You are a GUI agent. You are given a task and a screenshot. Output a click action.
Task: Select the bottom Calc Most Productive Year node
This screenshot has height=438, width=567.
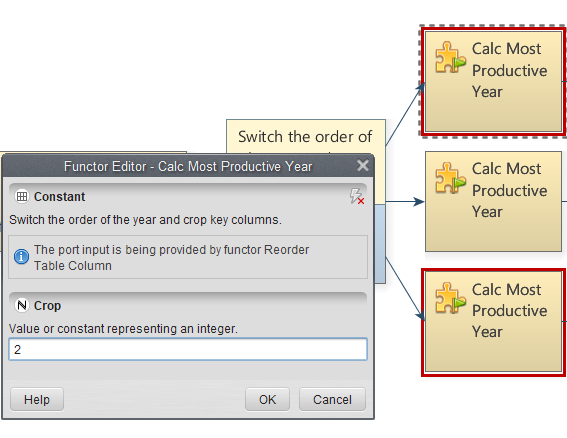[493, 322]
